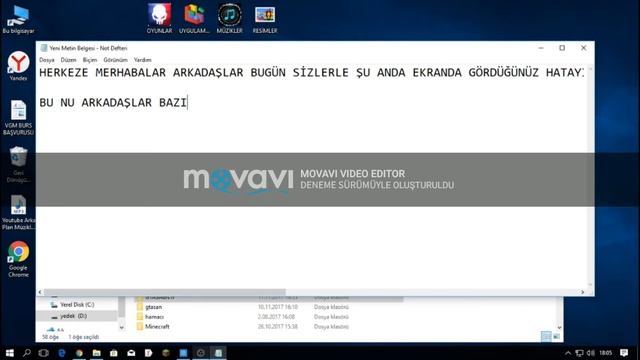
Task: Open the Mail app from the taskbar
Action: [131, 353]
